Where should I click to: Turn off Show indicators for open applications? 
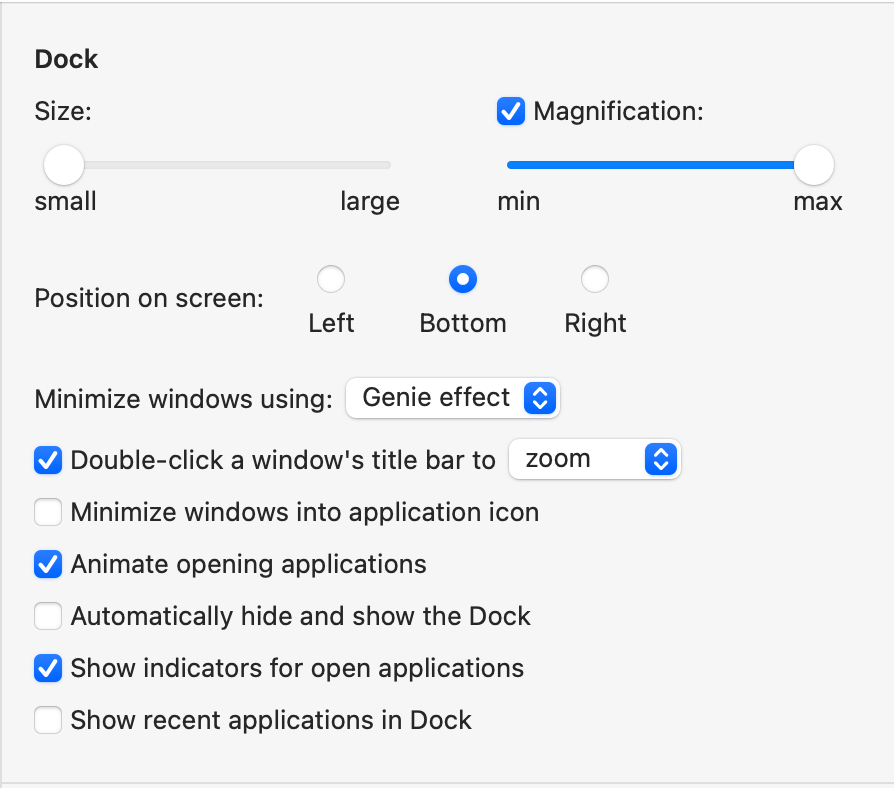pos(48,668)
